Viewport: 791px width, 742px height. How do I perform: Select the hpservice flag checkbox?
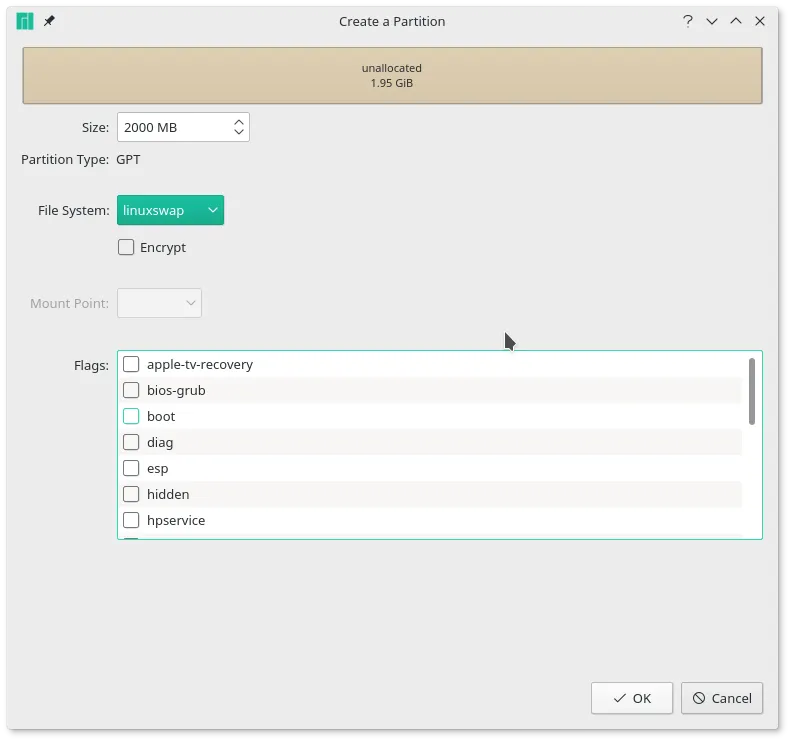pyautogui.click(x=131, y=520)
